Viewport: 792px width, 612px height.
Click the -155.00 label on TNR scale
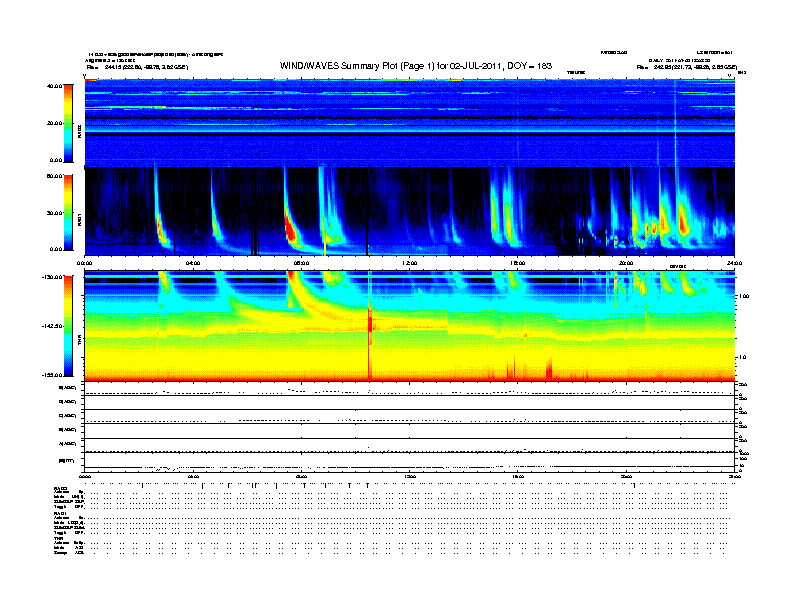[x=52, y=375]
